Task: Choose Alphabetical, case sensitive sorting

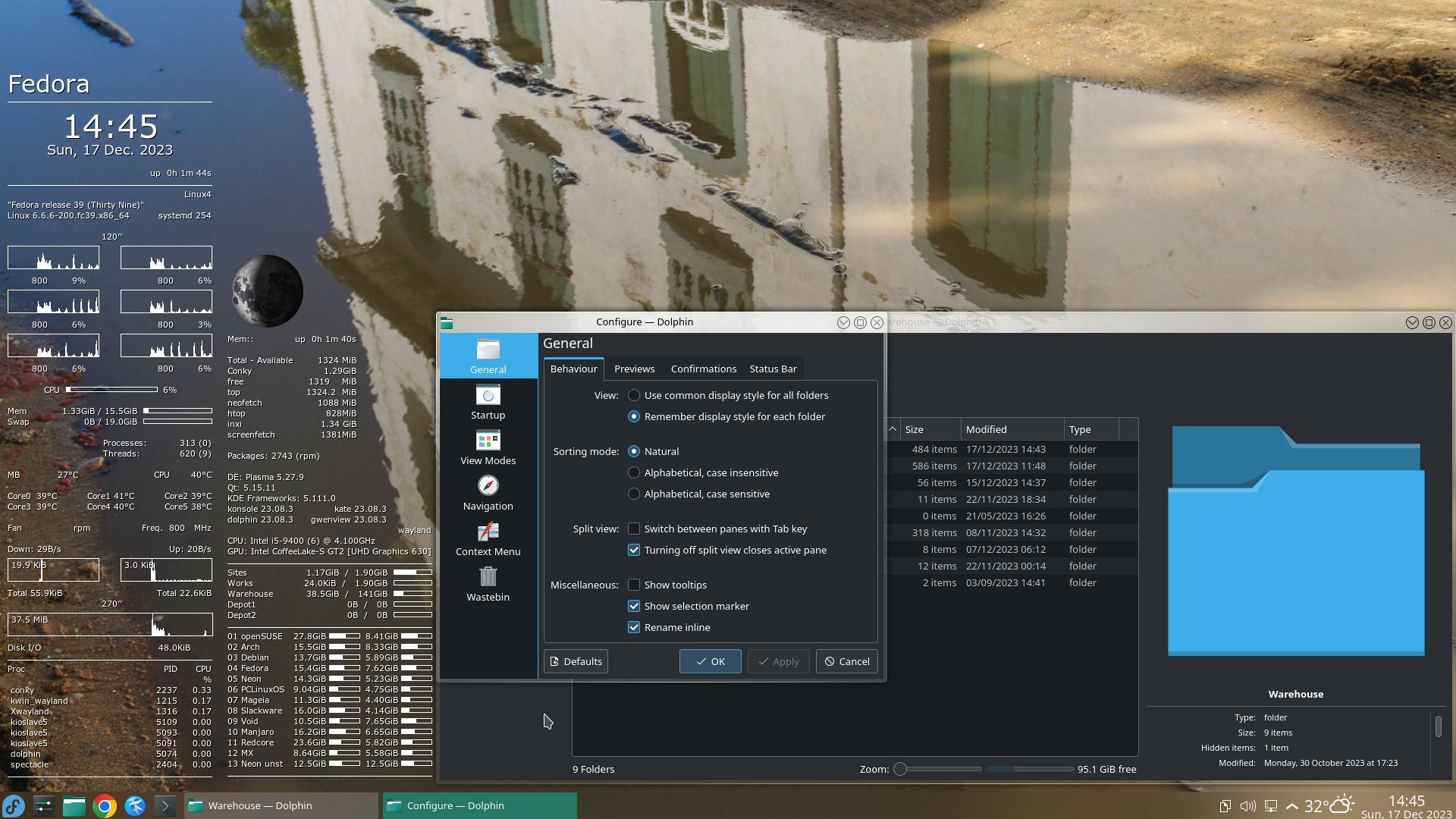Action: pos(634,494)
